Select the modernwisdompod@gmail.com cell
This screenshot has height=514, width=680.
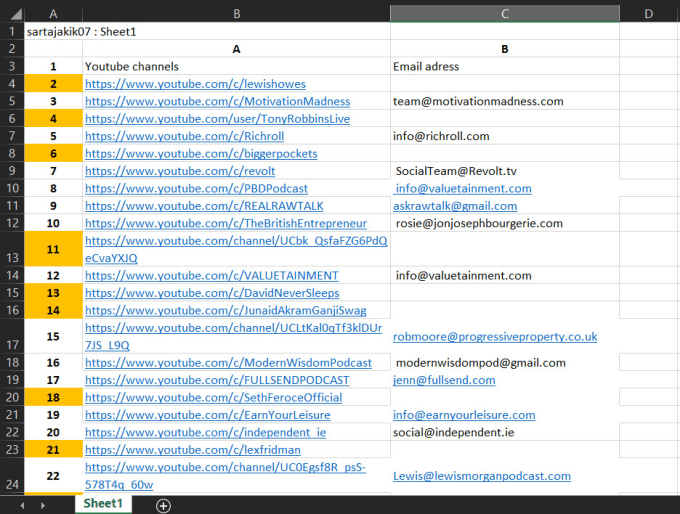pos(505,363)
